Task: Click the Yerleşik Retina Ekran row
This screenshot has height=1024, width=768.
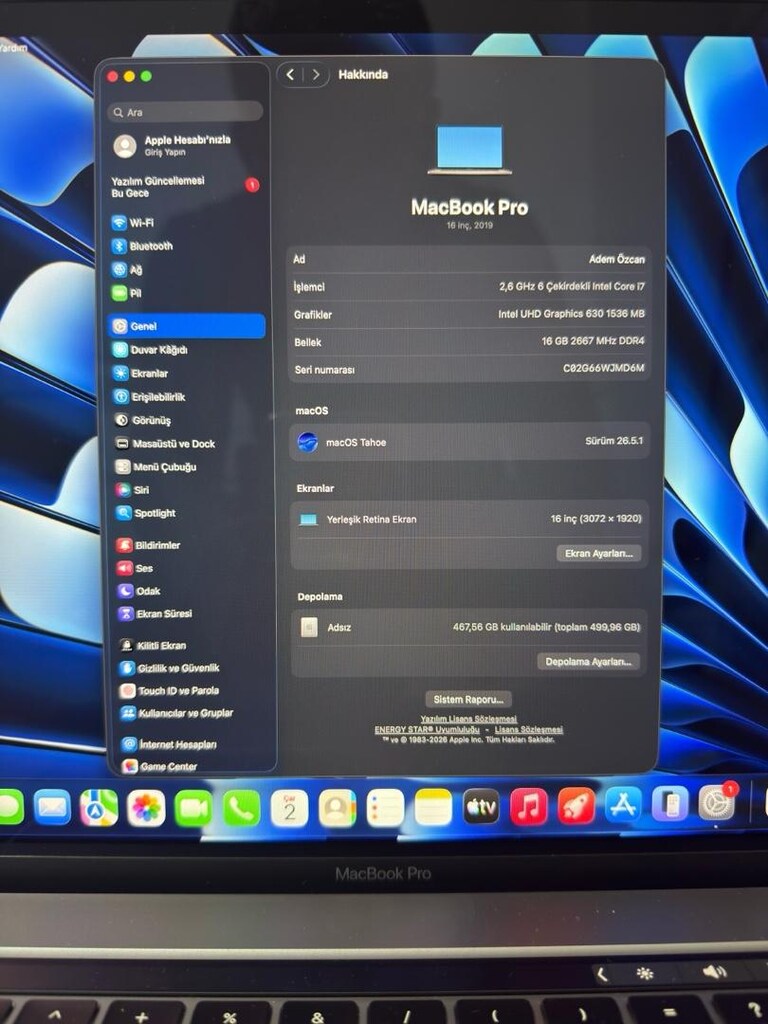Action: pos(470,519)
